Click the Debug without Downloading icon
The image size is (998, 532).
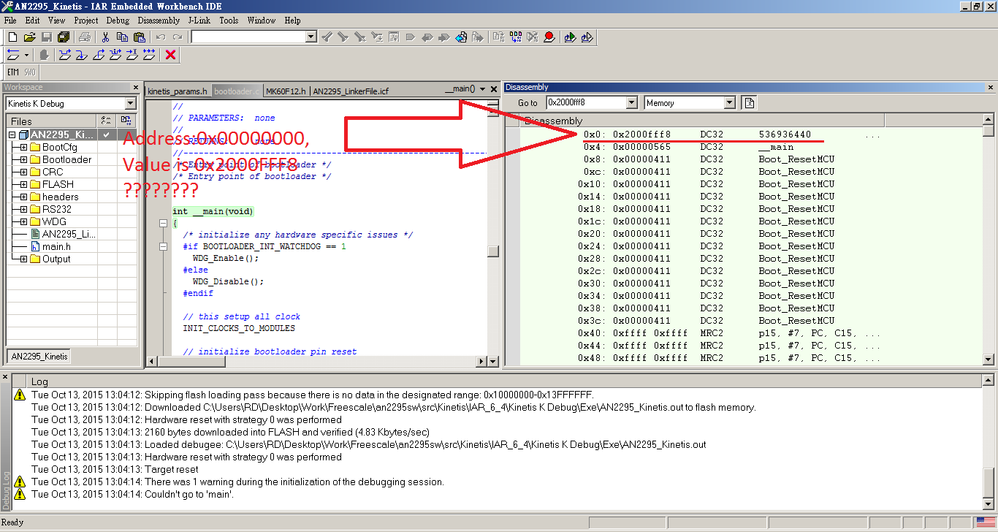(x=586, y=38)
